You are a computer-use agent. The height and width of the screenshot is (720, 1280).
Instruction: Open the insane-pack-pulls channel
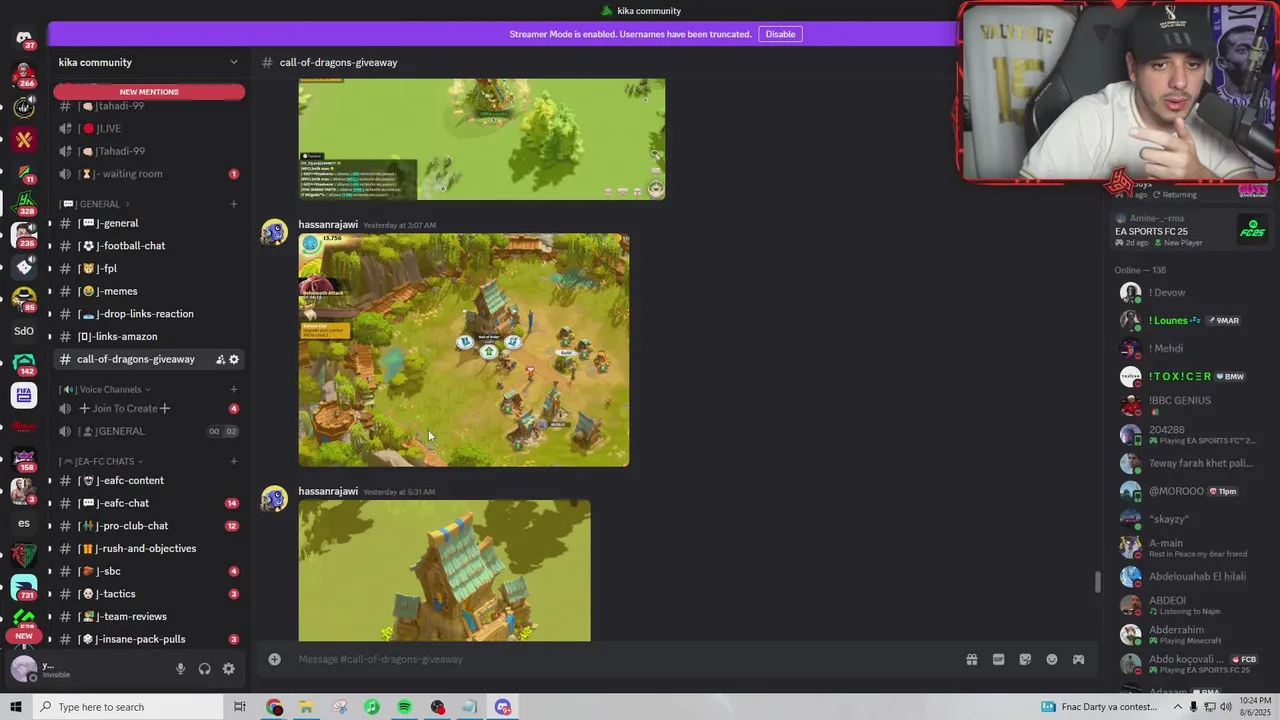click(148, 639)
